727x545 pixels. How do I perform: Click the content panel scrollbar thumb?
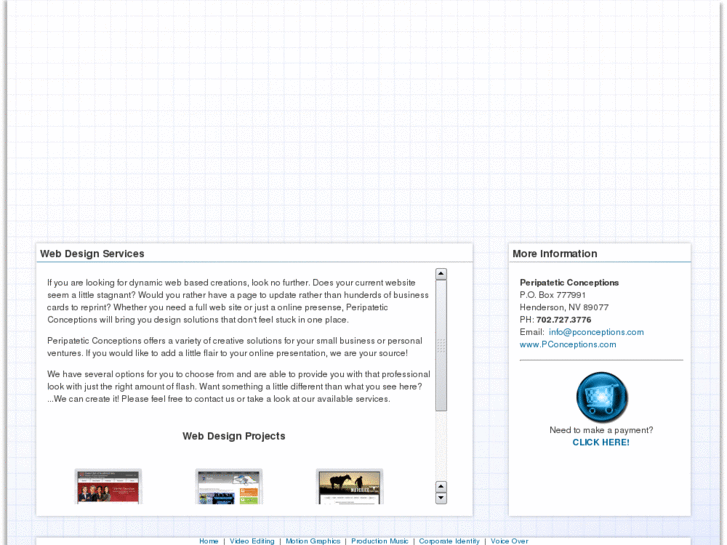click(441, 345)
